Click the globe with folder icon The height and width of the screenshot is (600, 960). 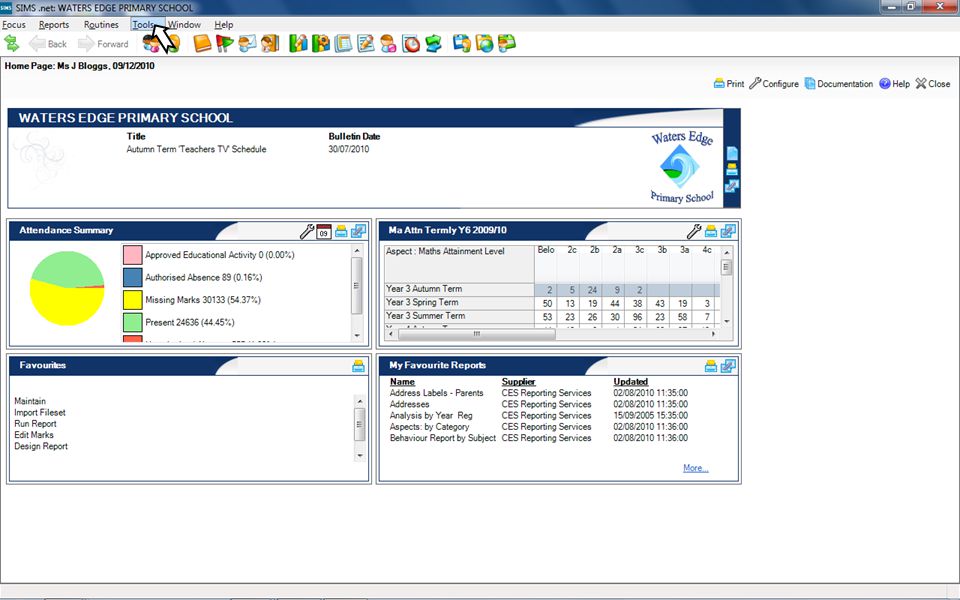(x=484, y=43)
